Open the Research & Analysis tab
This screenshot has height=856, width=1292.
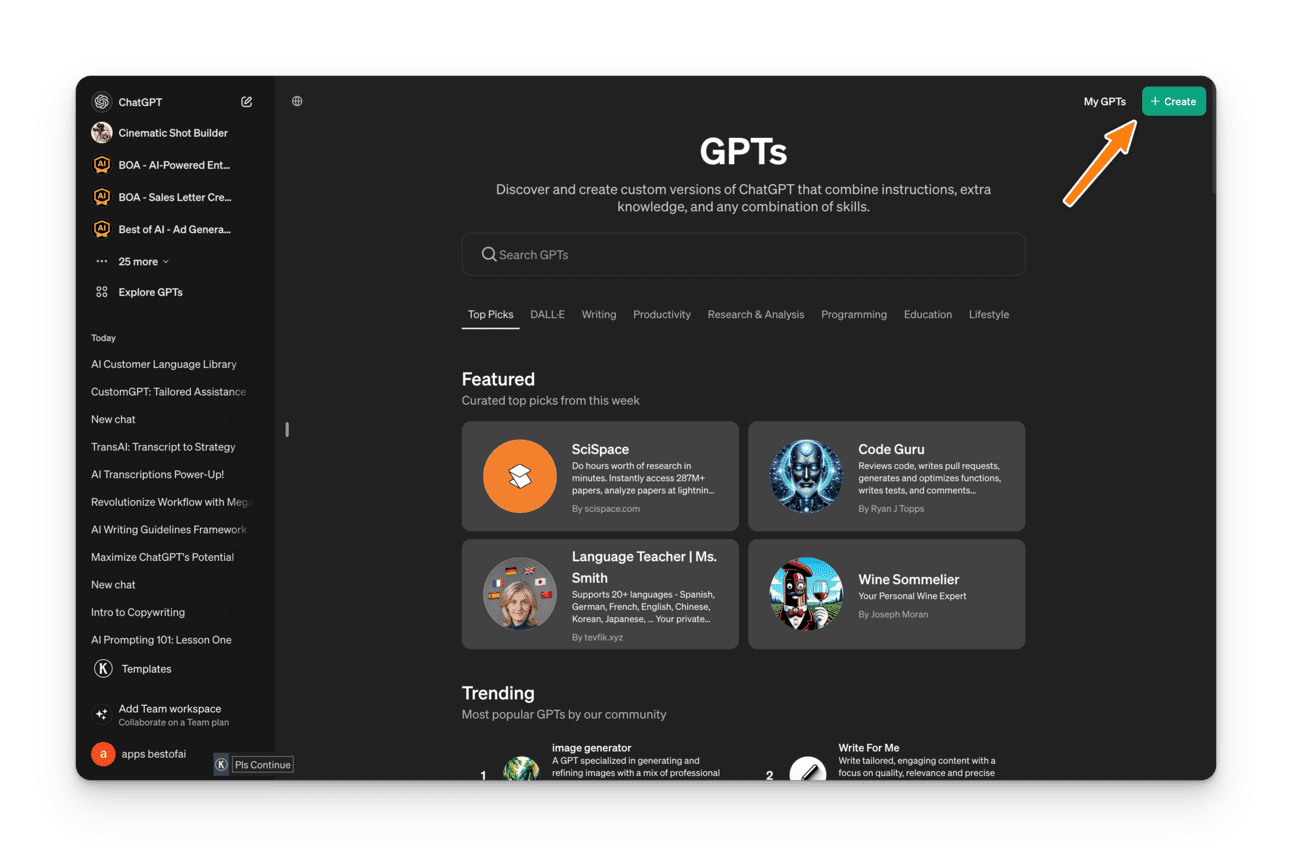pos(756,315)
